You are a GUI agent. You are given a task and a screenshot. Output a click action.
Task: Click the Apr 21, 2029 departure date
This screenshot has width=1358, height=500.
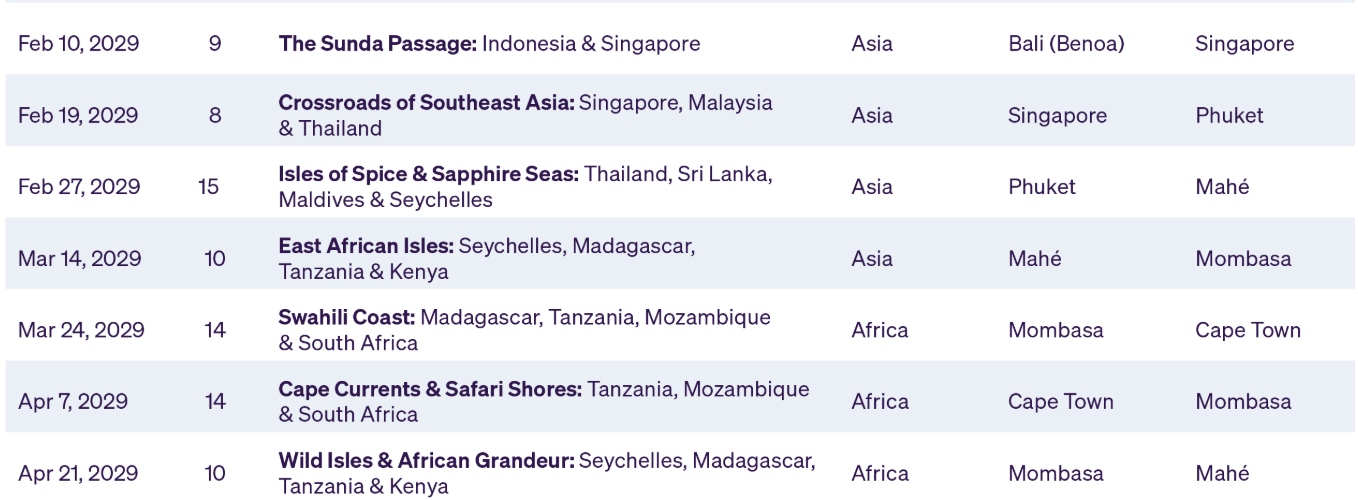click(x=76, y=473)
